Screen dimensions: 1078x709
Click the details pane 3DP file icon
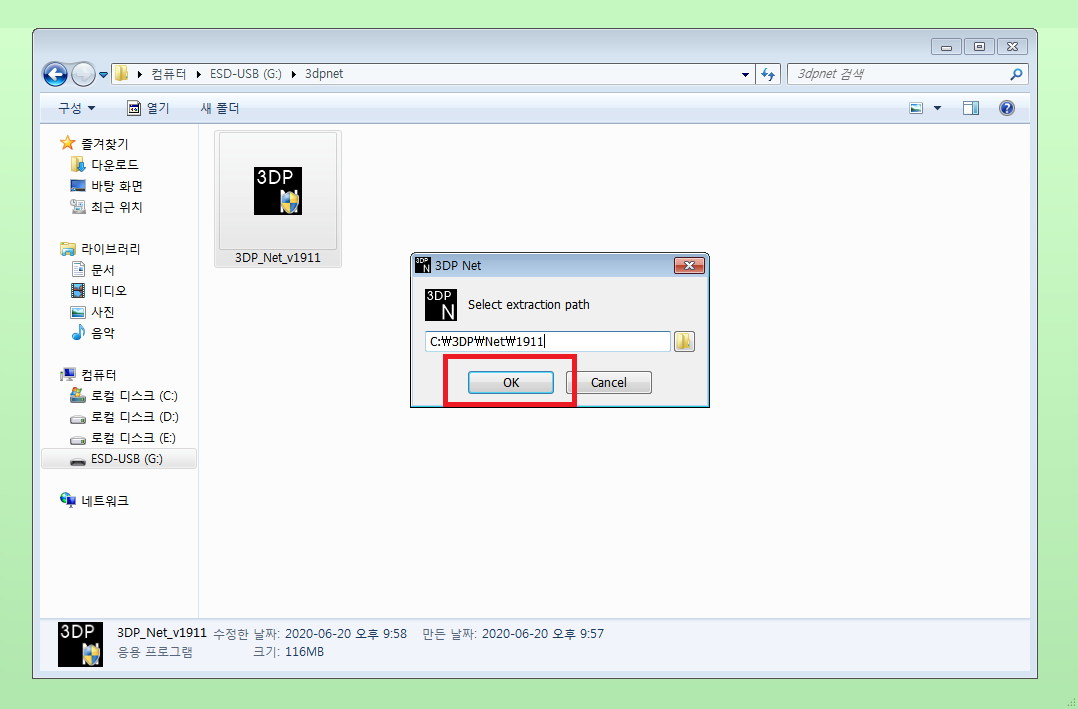[80, 644]
